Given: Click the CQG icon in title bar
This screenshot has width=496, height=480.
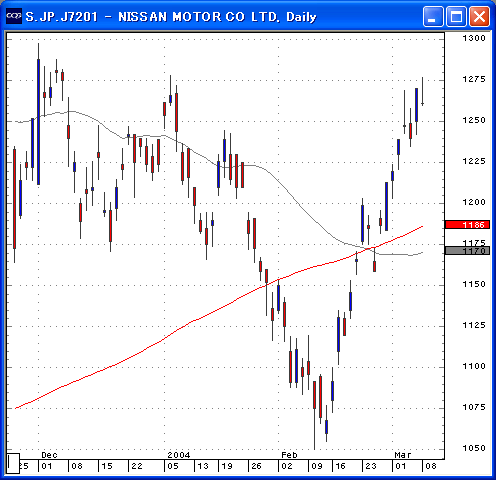Looking at the screenshot, I should point(14,16).
